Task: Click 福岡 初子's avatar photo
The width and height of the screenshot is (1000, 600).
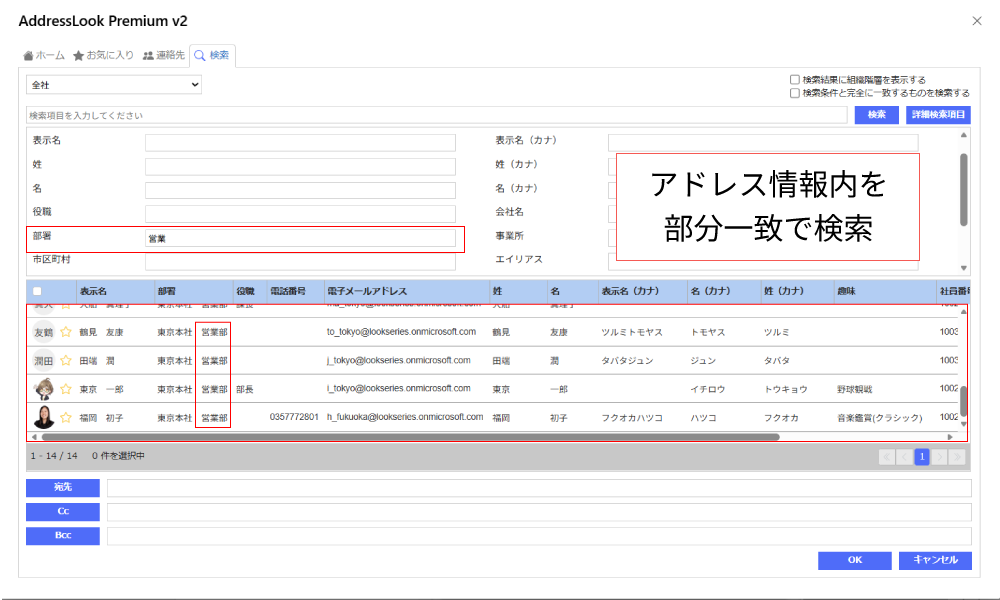Action: click(44, 417)
